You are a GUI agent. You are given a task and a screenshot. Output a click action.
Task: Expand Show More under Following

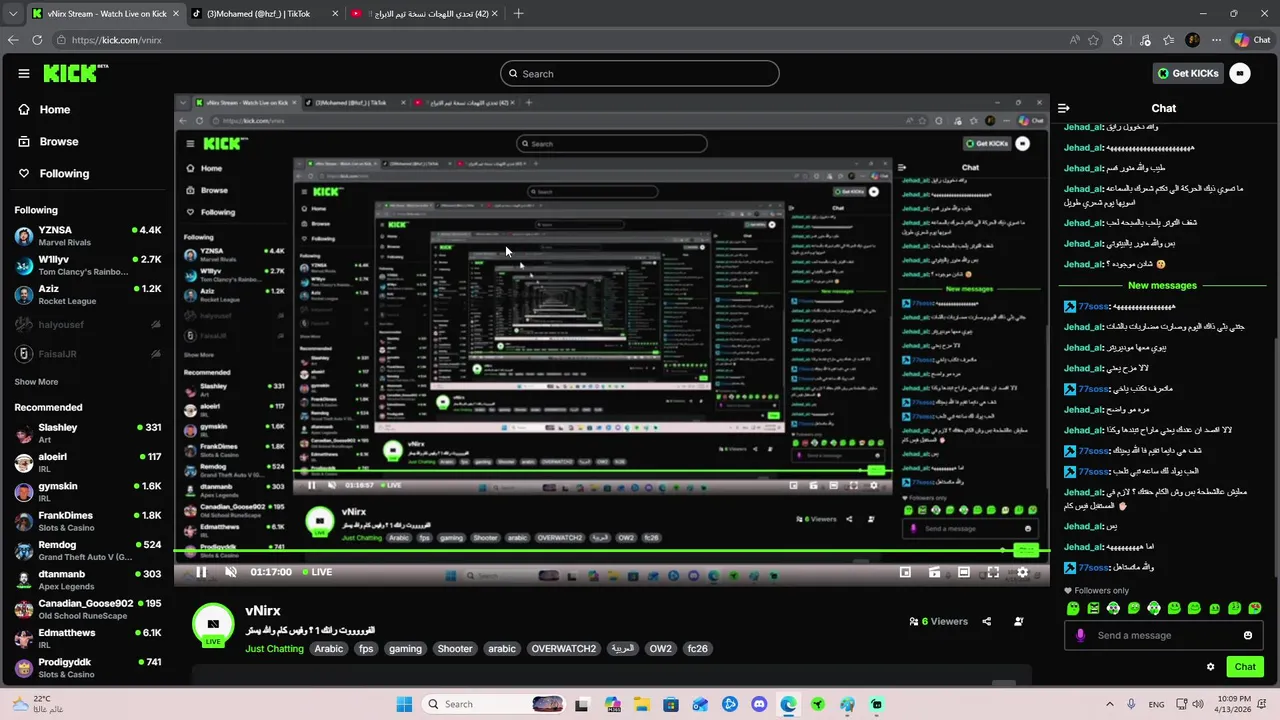point(36,382)
